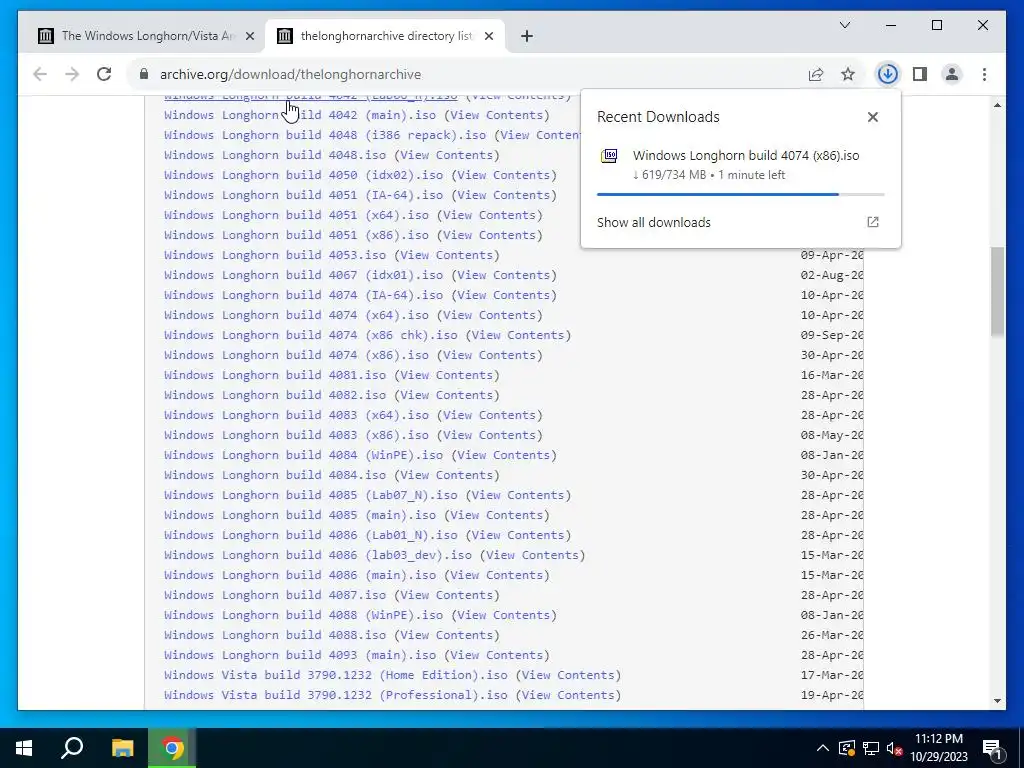Open network status tray icon
Image resolution: width=1024 pixels, height=768 pixels.
[x=871, y=748]
